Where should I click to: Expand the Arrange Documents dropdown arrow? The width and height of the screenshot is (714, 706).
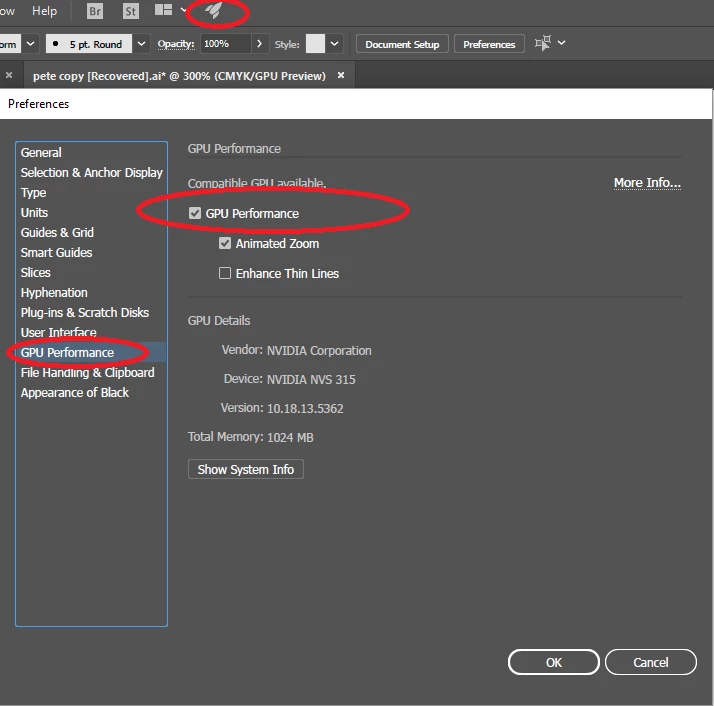[x=183, y=10]
